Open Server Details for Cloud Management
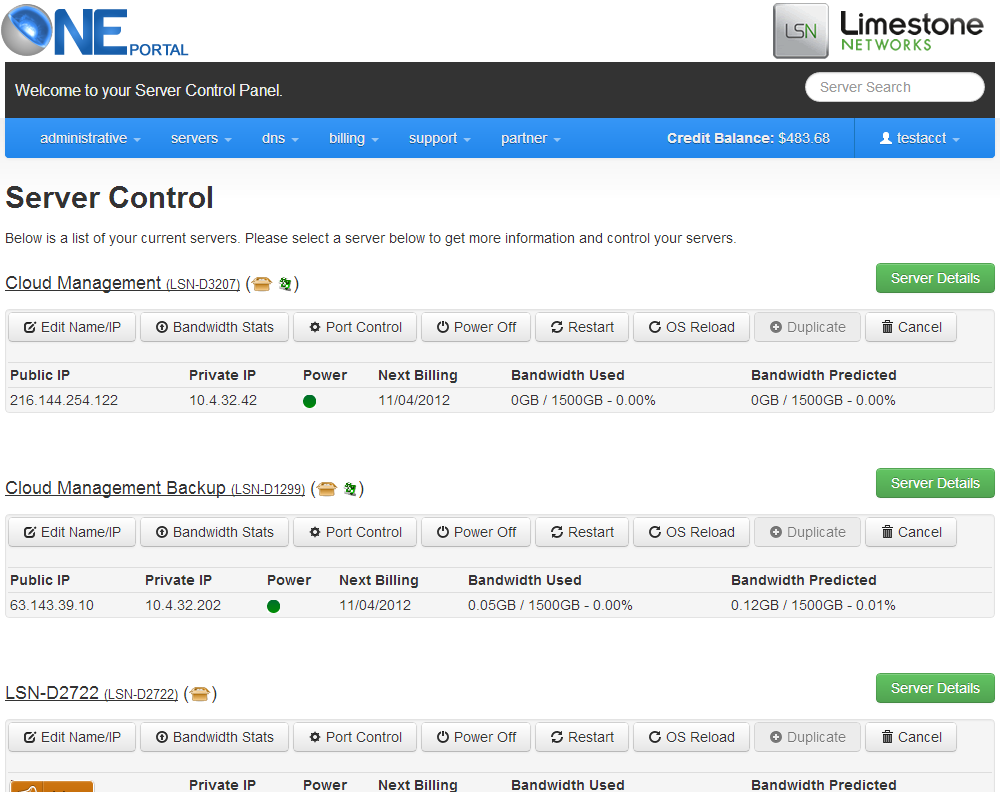 tap(935, 278)
